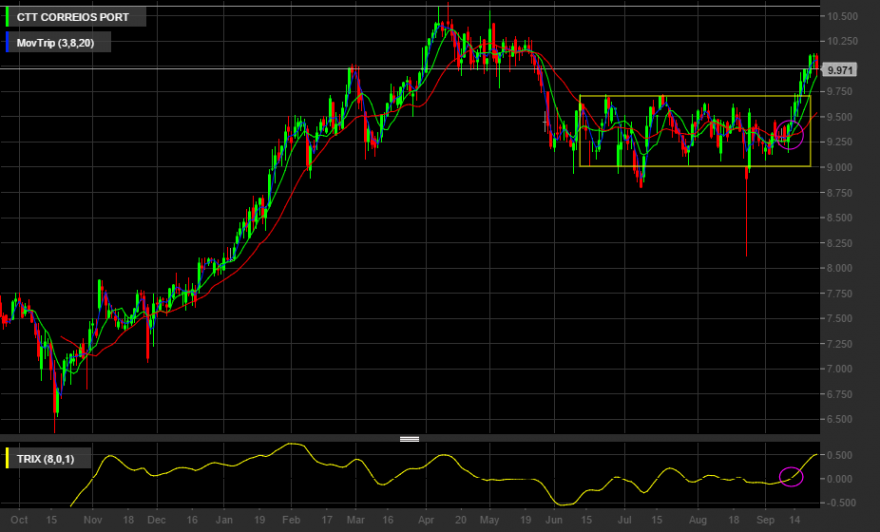This screenshot has height=532, width=880.
Task: Click the 8.500 price axis label
Action: (x=840, y=218)
